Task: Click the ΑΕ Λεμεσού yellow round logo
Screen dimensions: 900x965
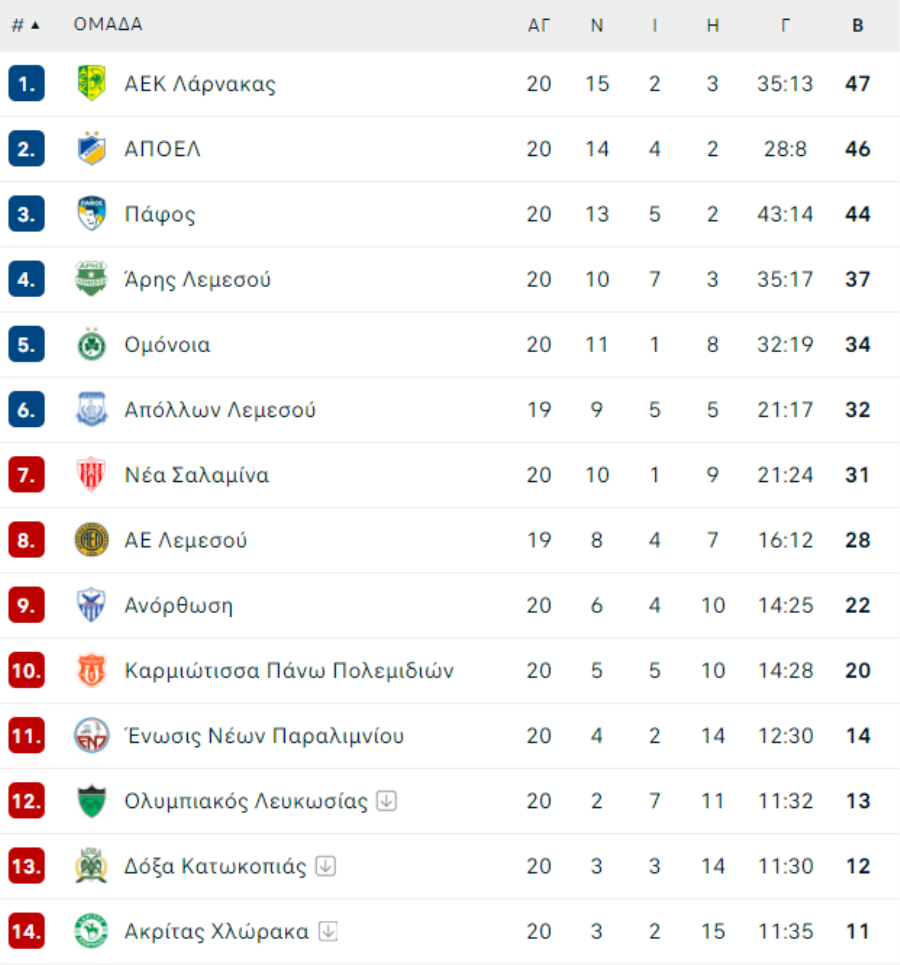Action: click(91, 540)
